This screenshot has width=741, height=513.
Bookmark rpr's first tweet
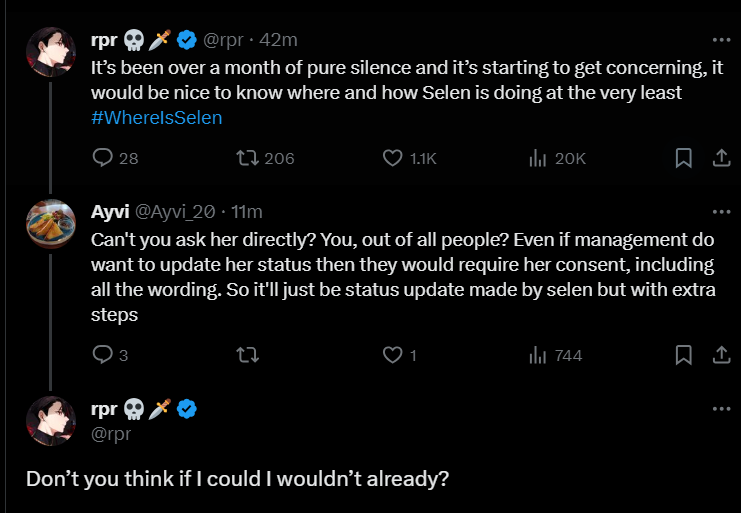point(683,158)
